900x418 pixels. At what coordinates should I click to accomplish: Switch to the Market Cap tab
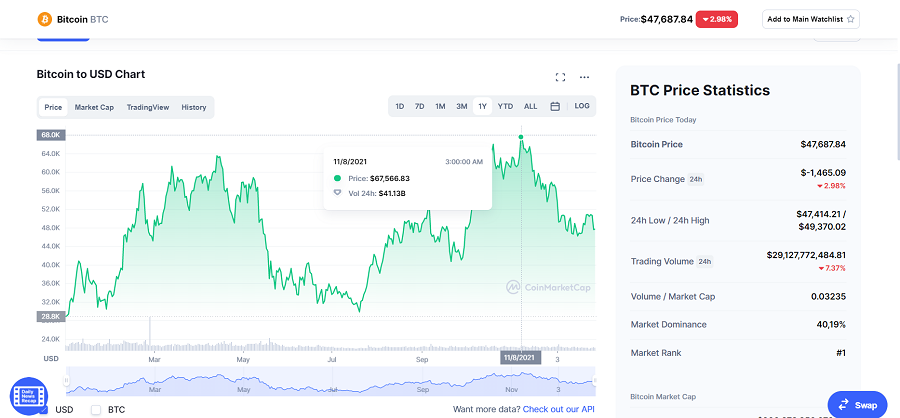point(94,107)
